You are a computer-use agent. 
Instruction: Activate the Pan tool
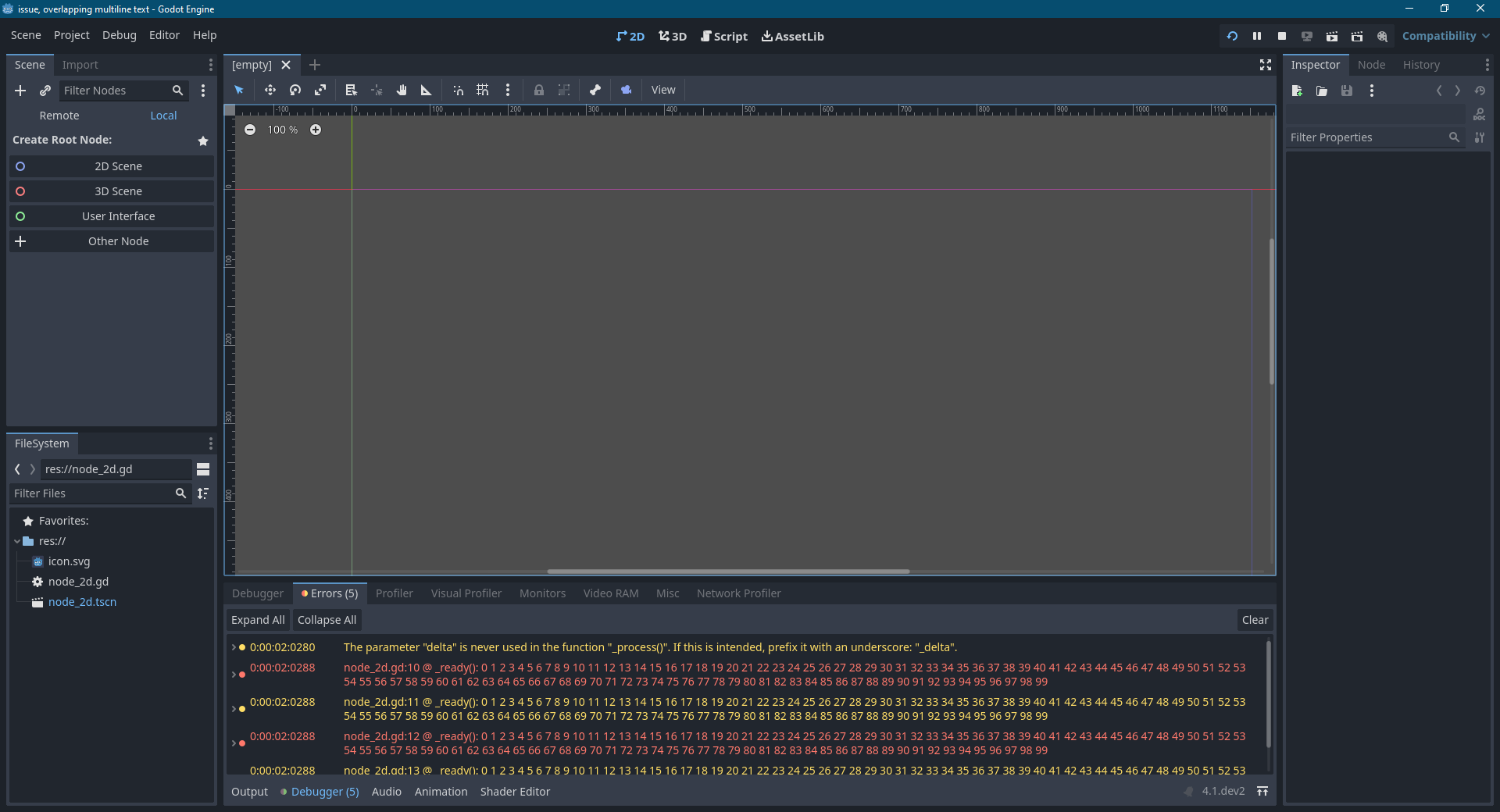pyautogui.click(x=401, y=90)
